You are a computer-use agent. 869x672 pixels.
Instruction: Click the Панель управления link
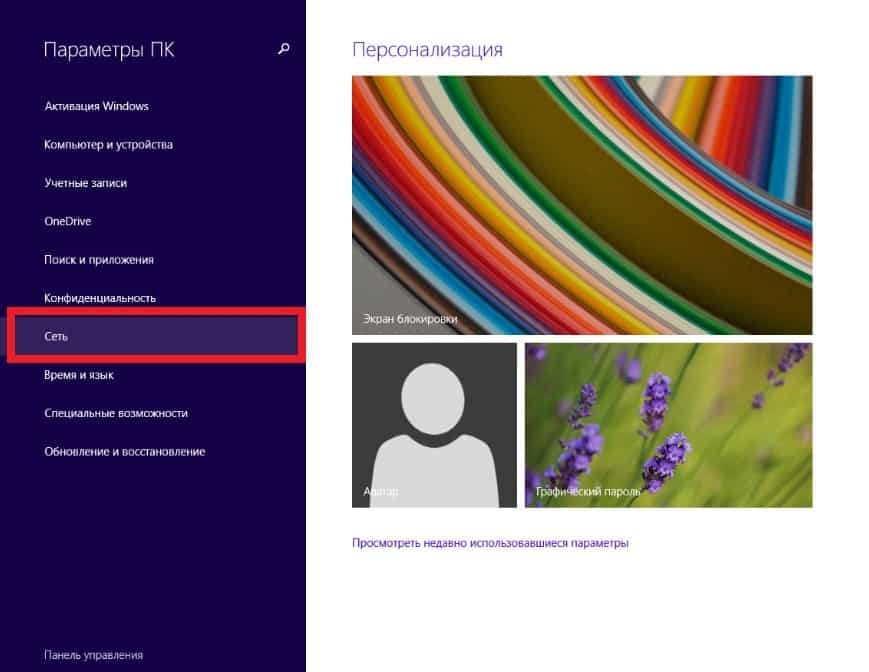tap(93, 655)
